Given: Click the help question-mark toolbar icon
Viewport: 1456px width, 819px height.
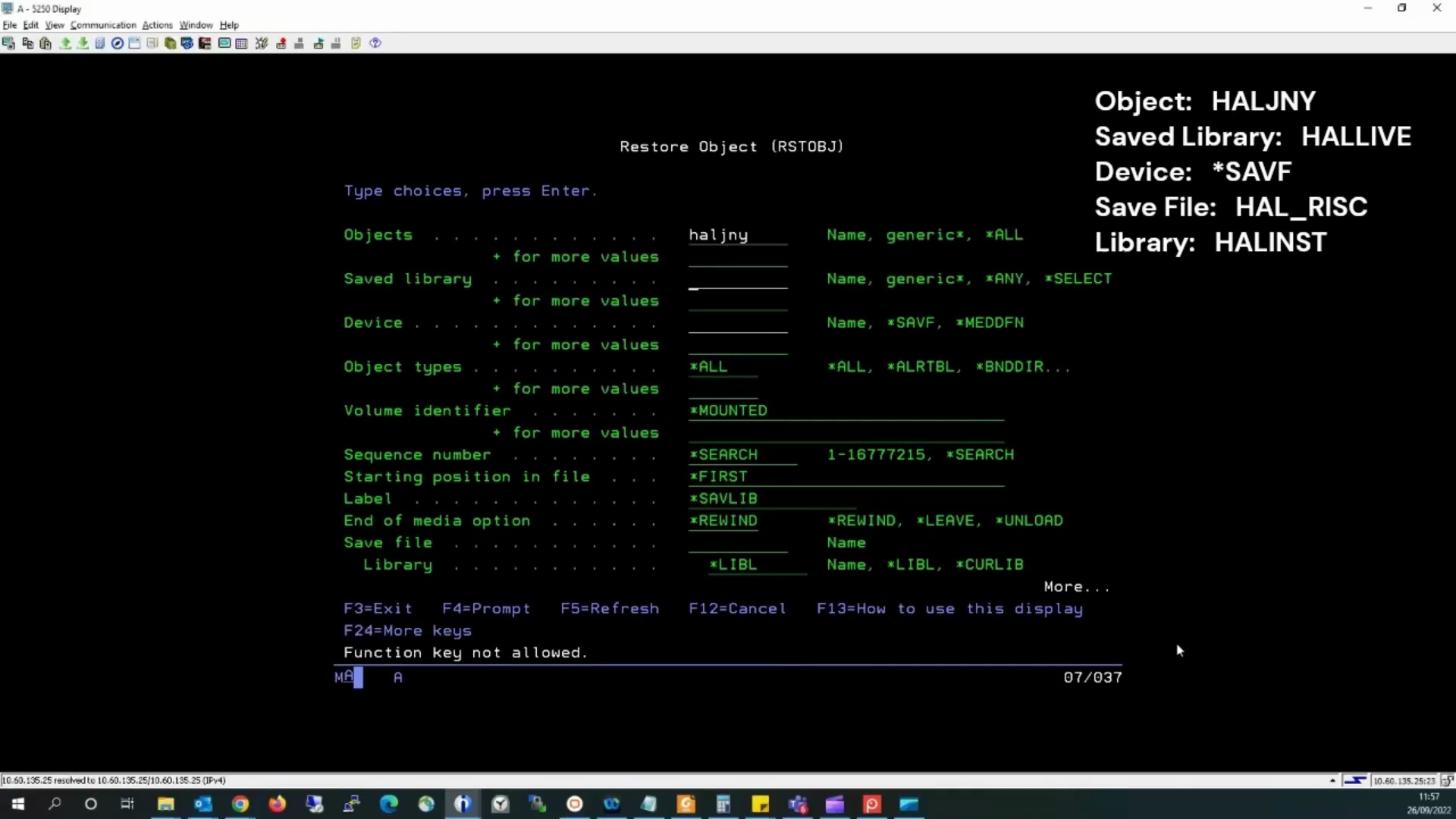Looking at the screenshot, I should [375, 43].
